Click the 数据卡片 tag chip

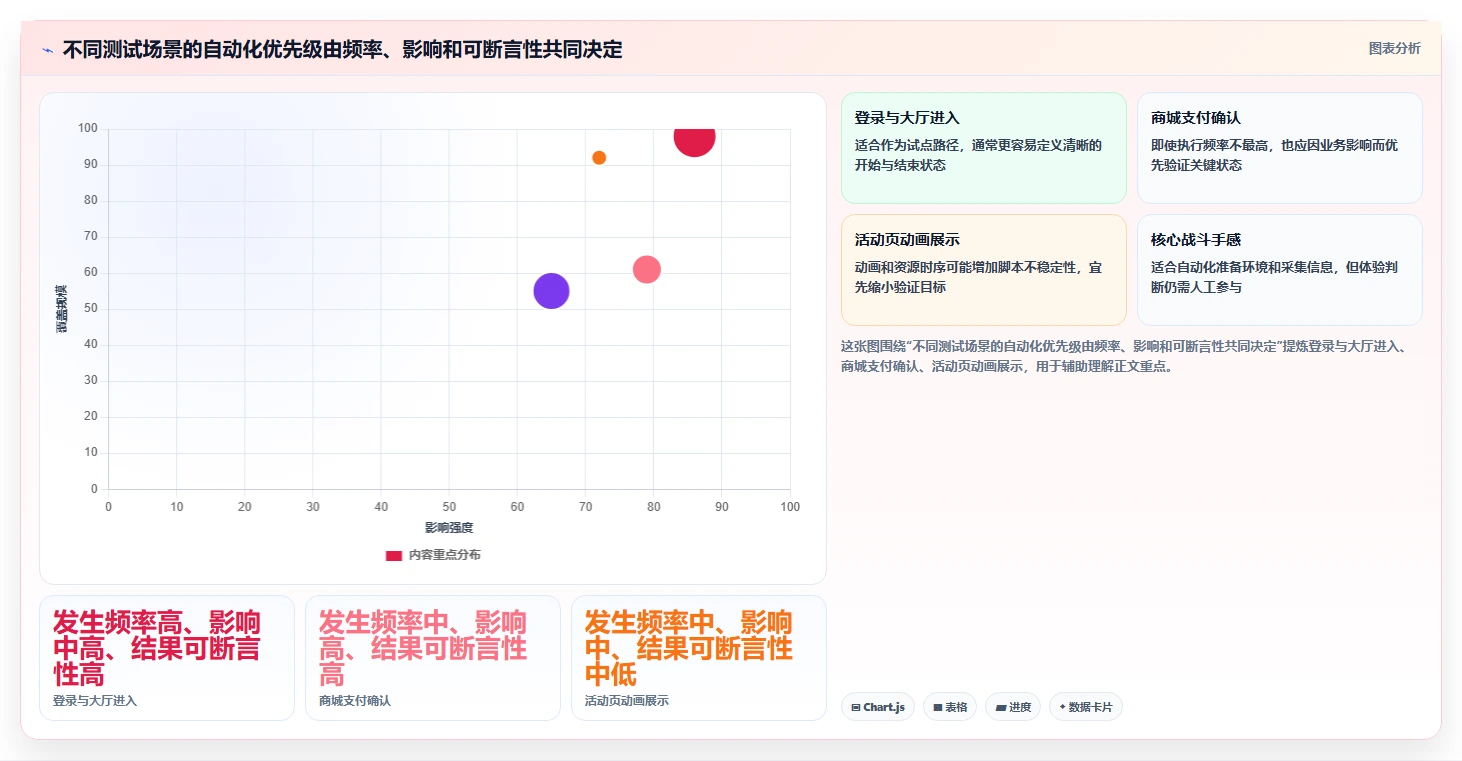1086,707
